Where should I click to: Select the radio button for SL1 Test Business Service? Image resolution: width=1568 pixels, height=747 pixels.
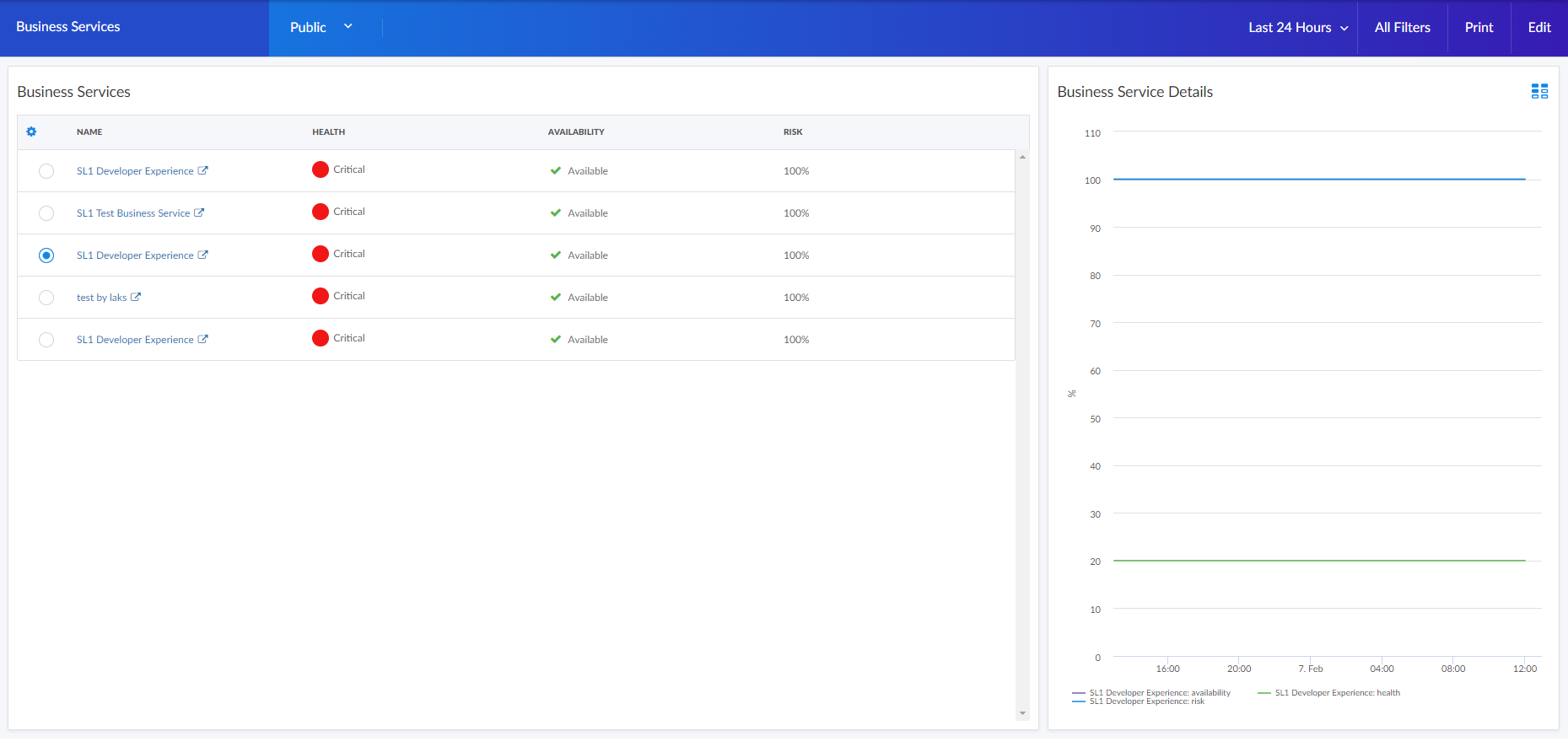(46, 213)
